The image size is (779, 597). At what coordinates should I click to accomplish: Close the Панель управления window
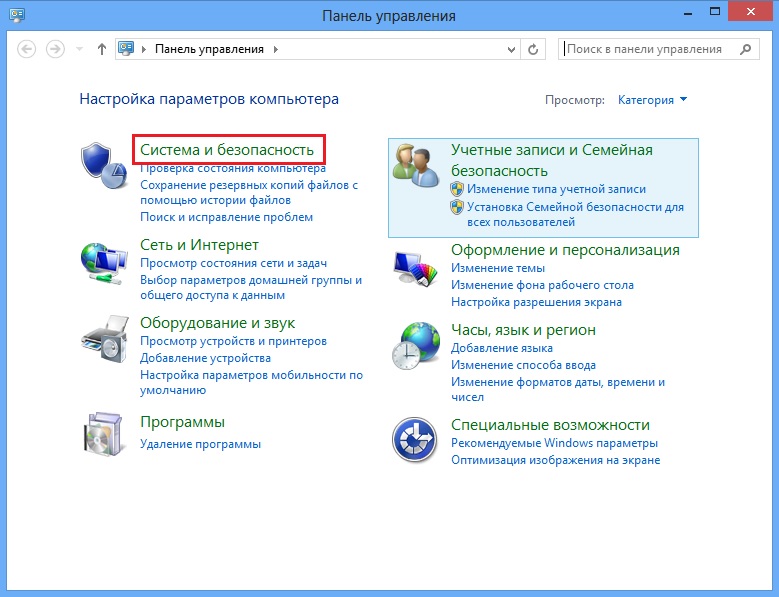[x=751, y=11]
